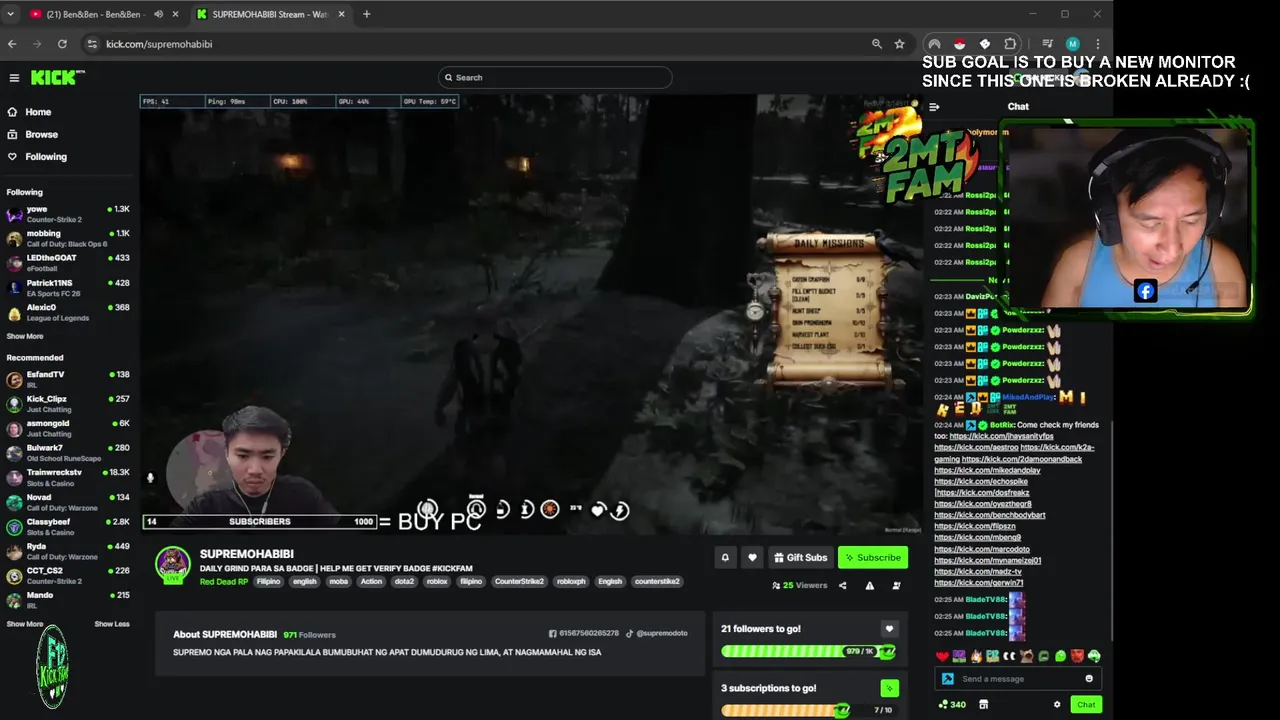The width and height of the screenshot is (1280, 720).
Task: Open followed channel yowe
Action: 68,214
